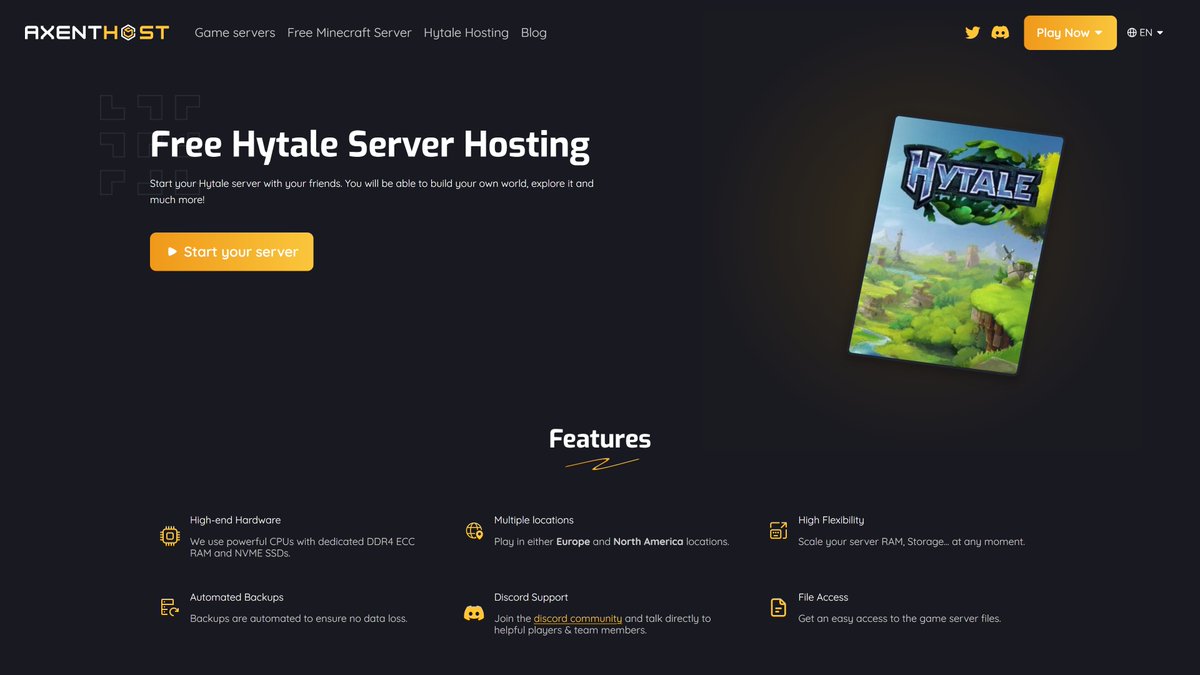Click the High-end Hardware title
The image size is (1200, 675).
(235, 520)
